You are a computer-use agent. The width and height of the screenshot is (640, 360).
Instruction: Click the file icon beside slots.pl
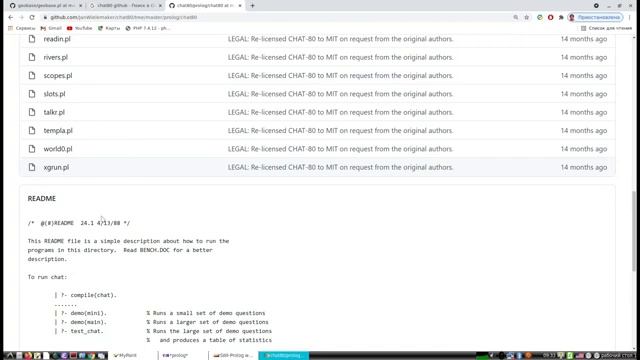(x=32, y=94)
